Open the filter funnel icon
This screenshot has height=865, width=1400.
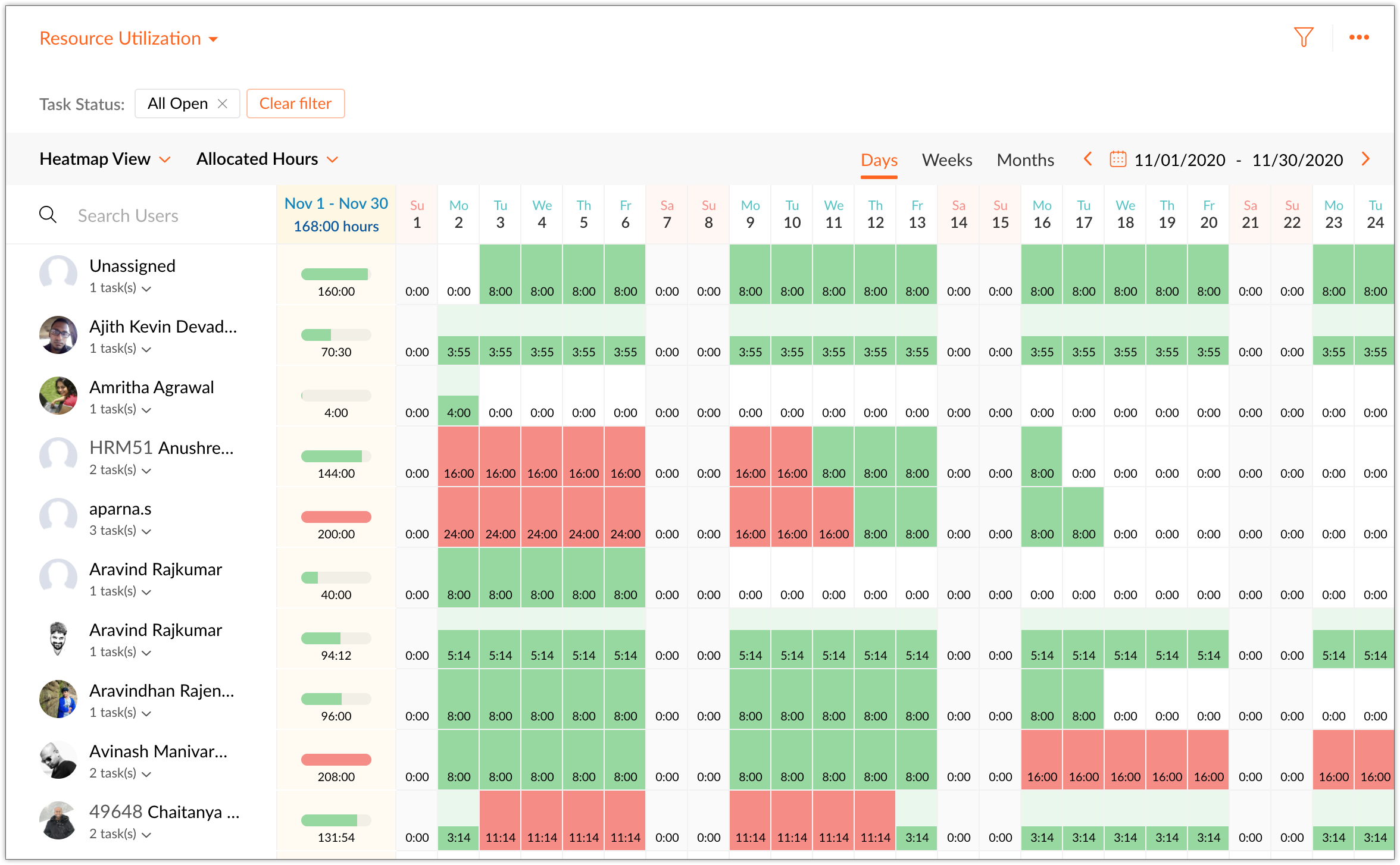1304,37
